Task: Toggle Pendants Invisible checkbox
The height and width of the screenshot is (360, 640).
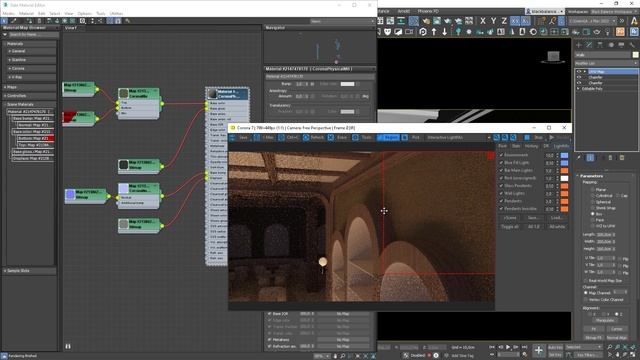Action: [x=501, y=209]
